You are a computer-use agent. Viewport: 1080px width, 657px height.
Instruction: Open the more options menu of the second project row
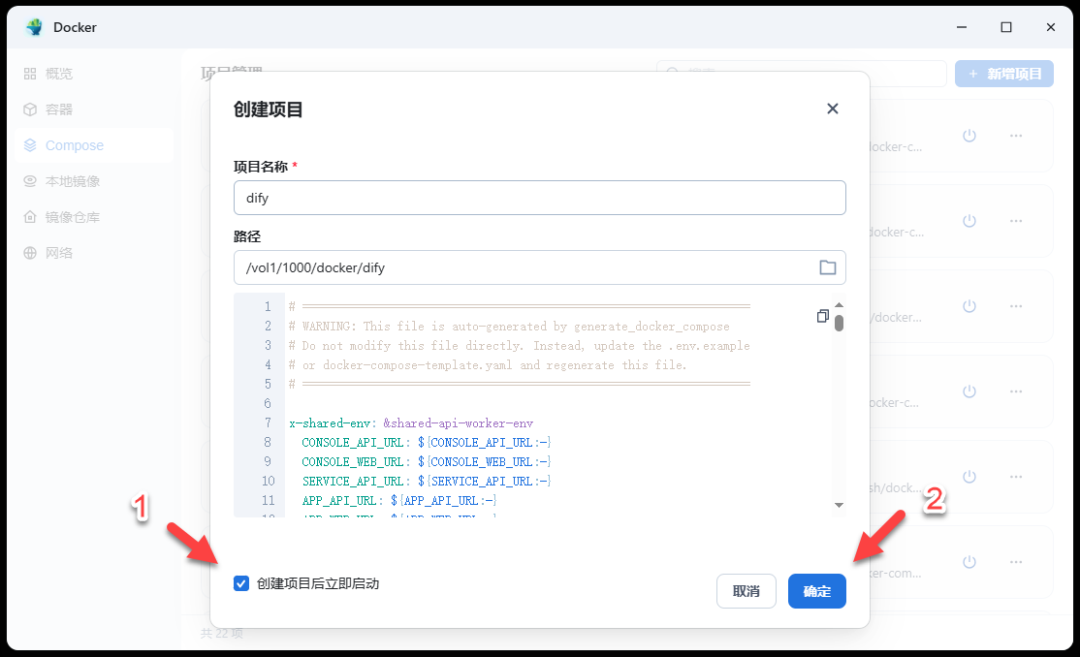(1016, 221)
